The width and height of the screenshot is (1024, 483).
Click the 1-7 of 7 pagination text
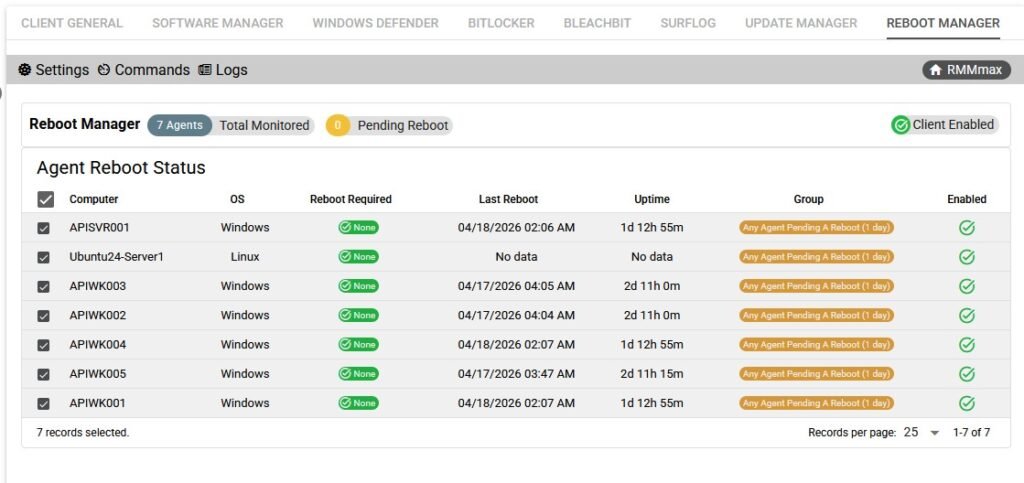tap(971, 432)
